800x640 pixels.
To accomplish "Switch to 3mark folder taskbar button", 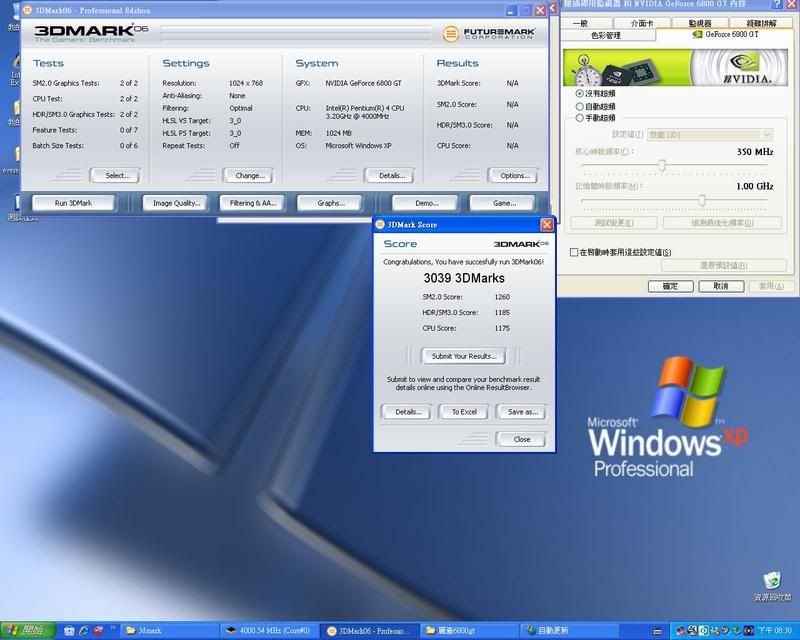I will (170, 631).
